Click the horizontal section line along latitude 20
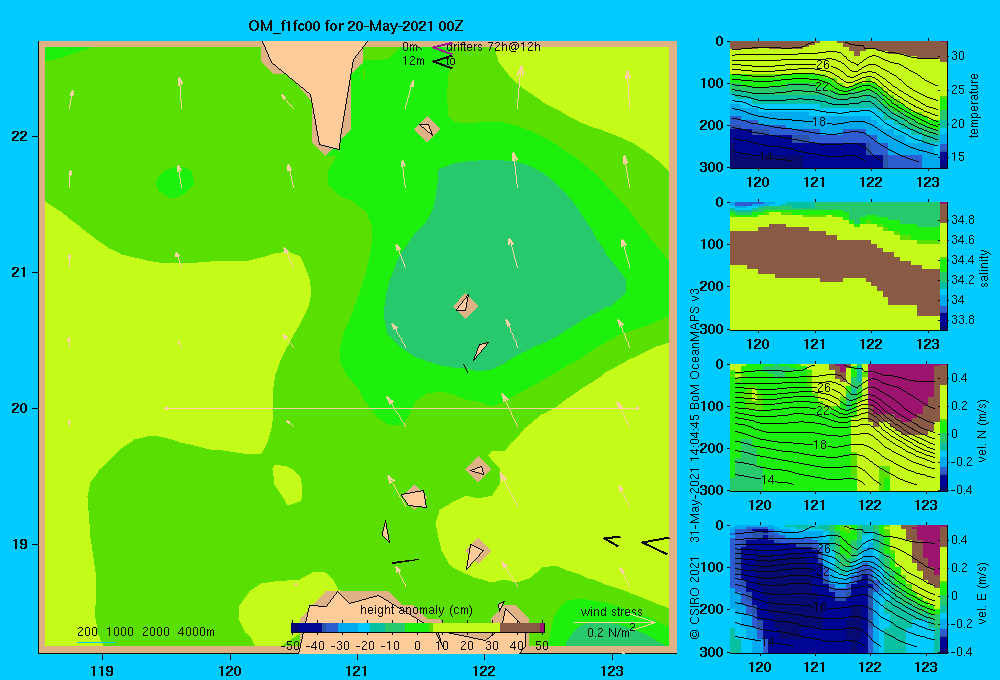The width and height of the screenshot is (1000, 680). (x=402, y=408)
